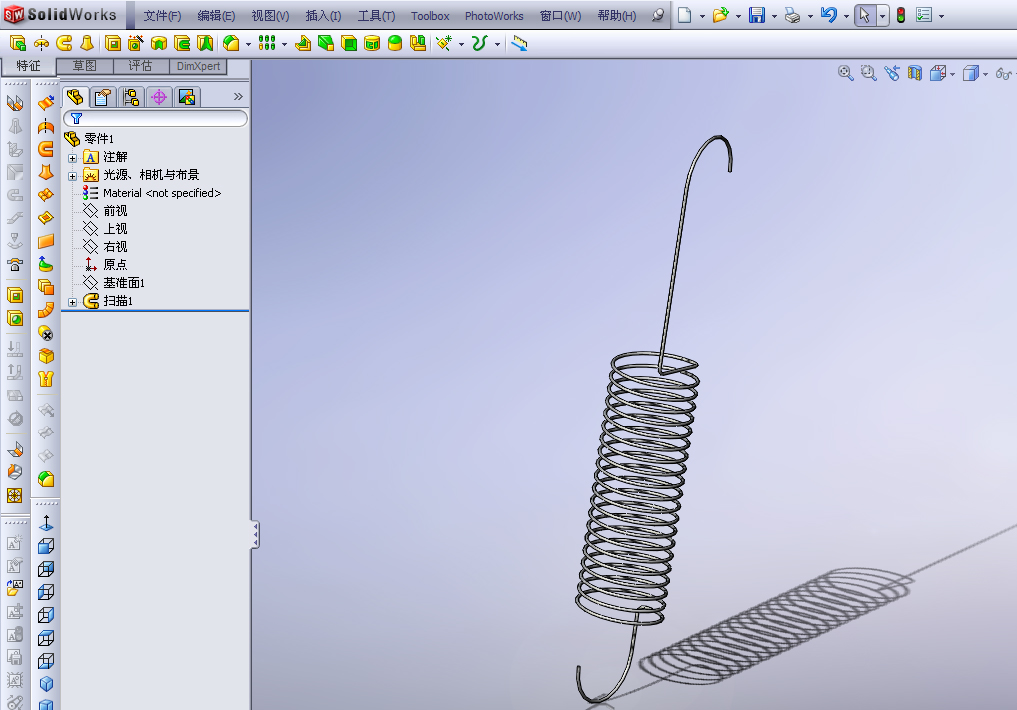Switch to the DimXpert tab

pyautogui.click(x=198, y=66)
